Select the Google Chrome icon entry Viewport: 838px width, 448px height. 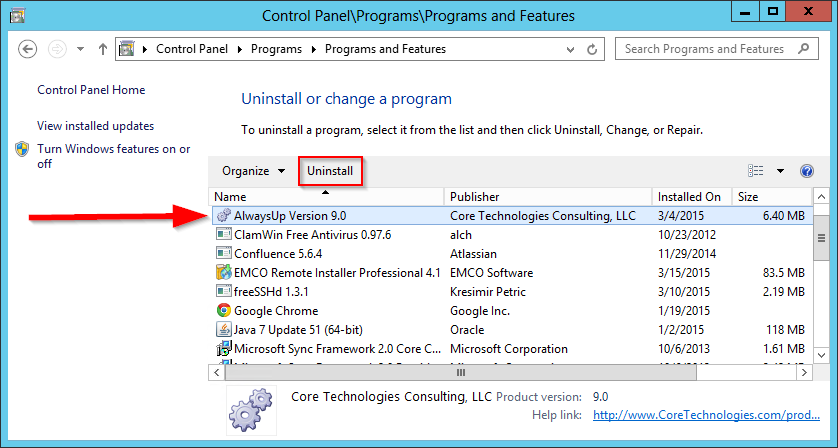tap(223, 311)
